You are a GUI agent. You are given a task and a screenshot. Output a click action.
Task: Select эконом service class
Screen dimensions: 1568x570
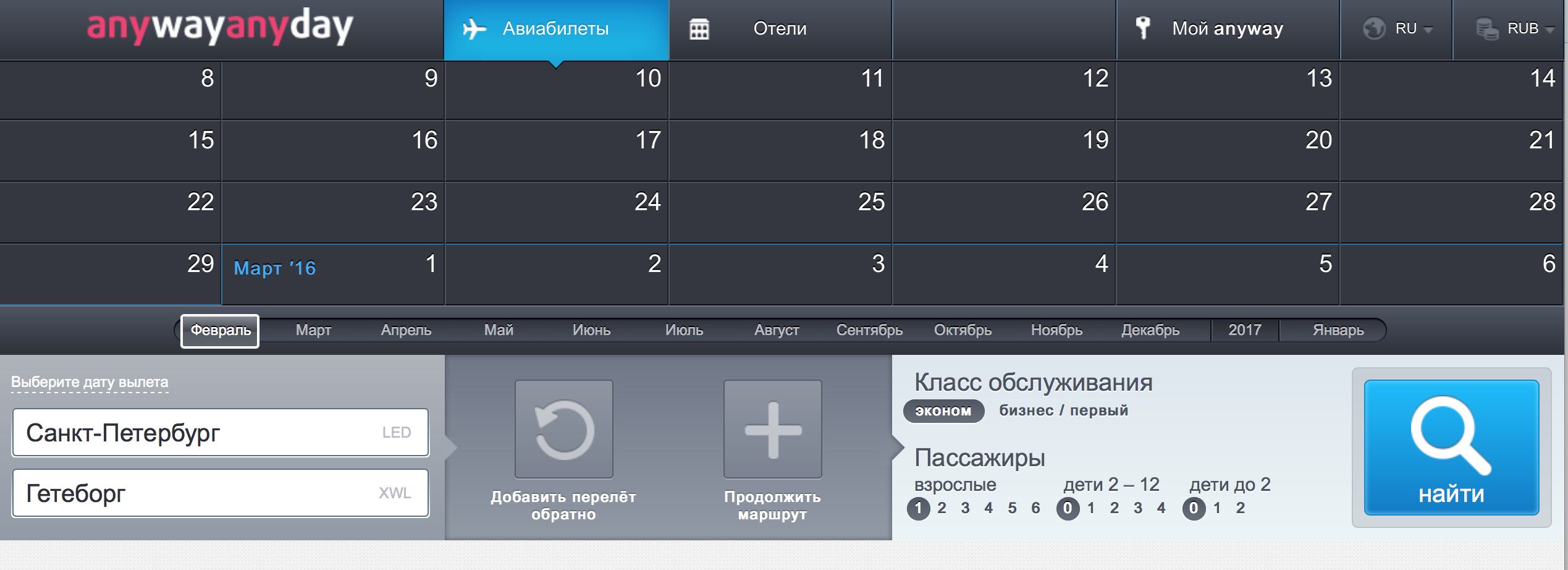coord(943,411)
